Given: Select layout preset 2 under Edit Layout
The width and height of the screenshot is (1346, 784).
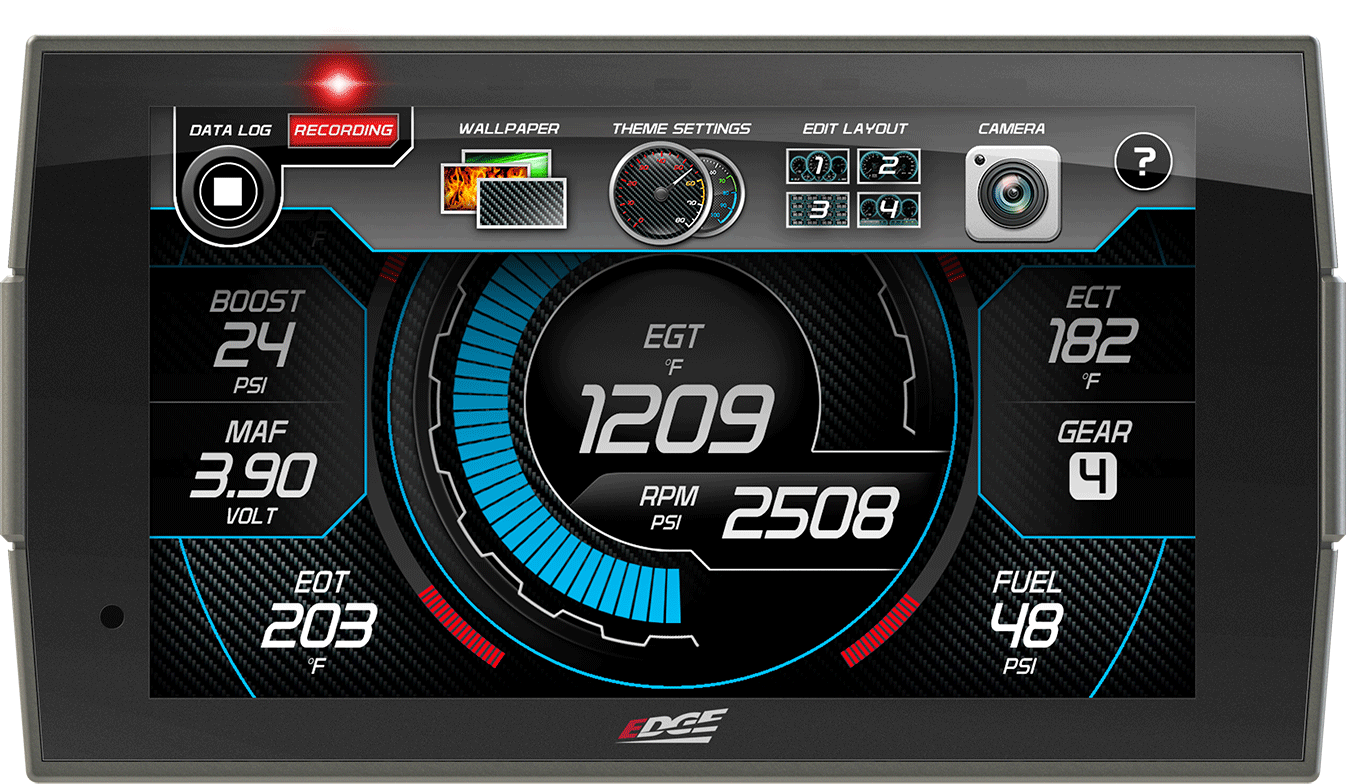Looking at the screenshot, I should pos(888,168).
